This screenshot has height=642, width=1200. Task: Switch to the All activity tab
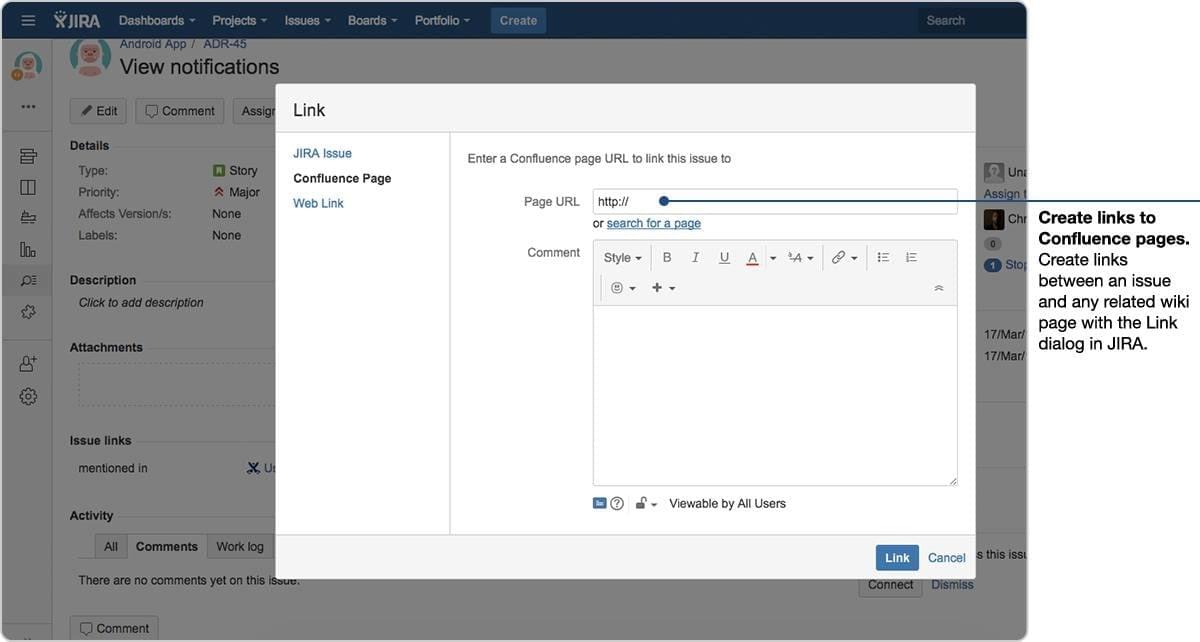(111, 546)
